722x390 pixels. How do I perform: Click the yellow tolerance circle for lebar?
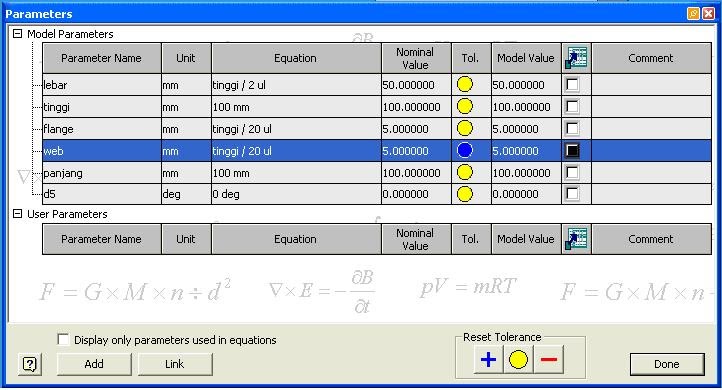[465, 84]
